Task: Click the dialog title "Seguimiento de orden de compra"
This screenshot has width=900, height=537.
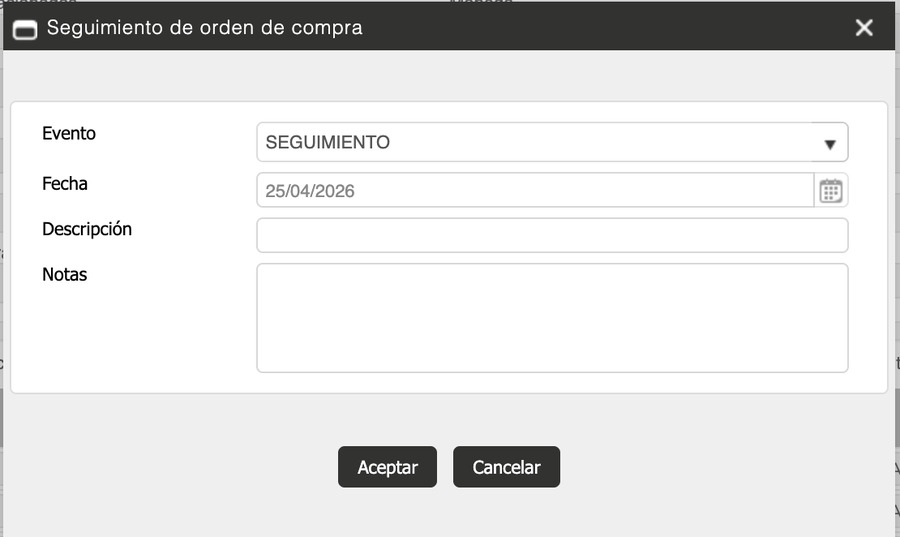Action: tap(204, 28)
